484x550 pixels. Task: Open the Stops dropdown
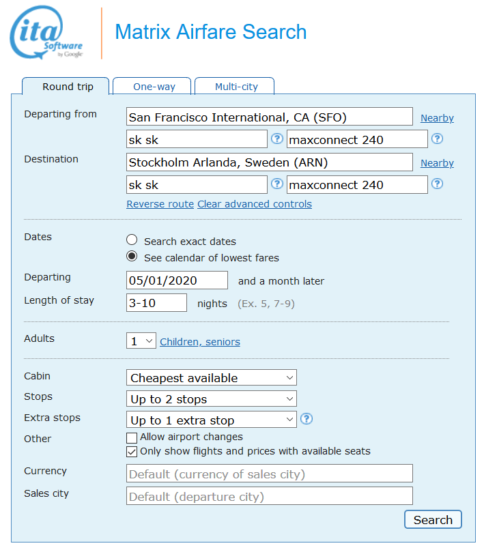pos(211,399)
